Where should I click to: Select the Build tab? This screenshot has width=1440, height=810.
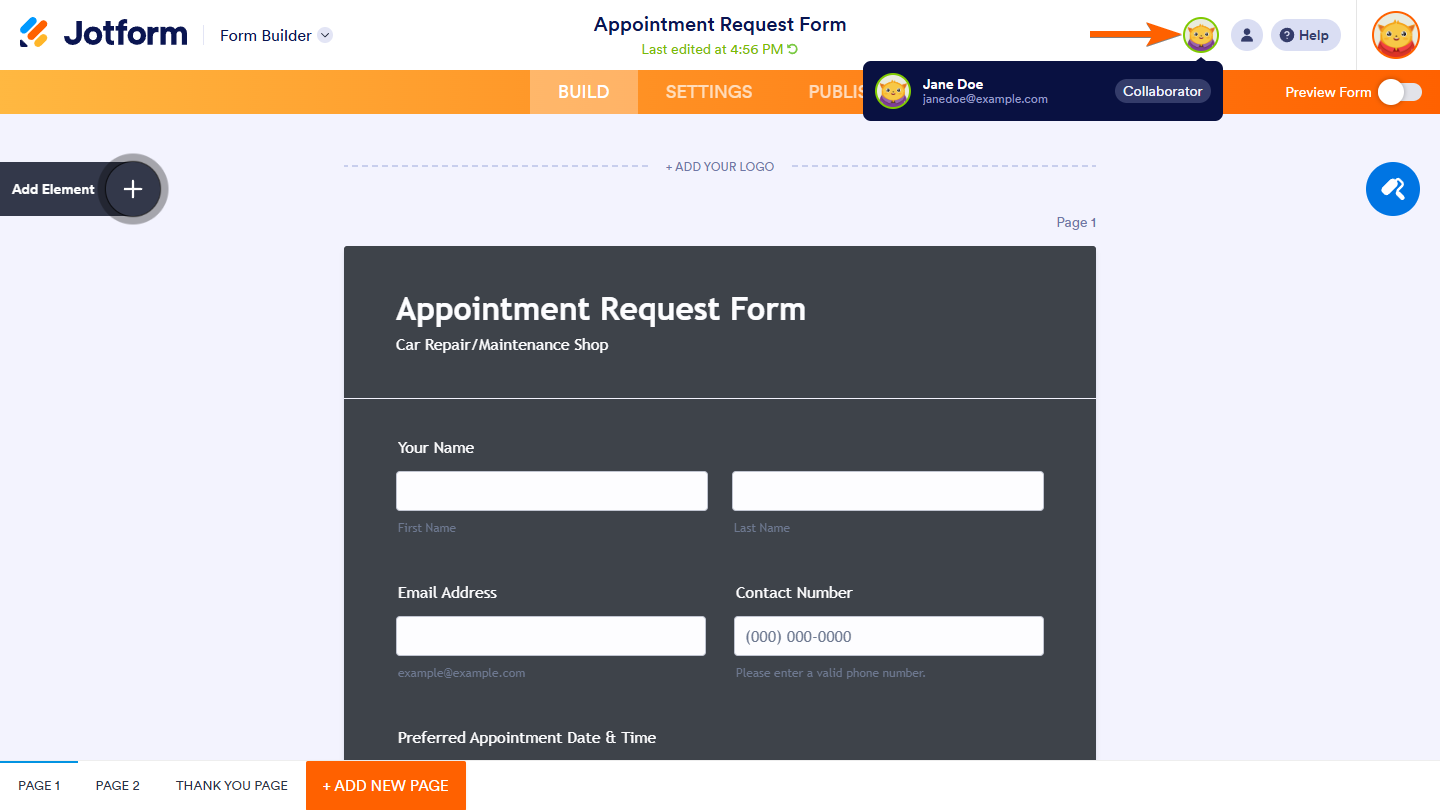tap(583, 92)
